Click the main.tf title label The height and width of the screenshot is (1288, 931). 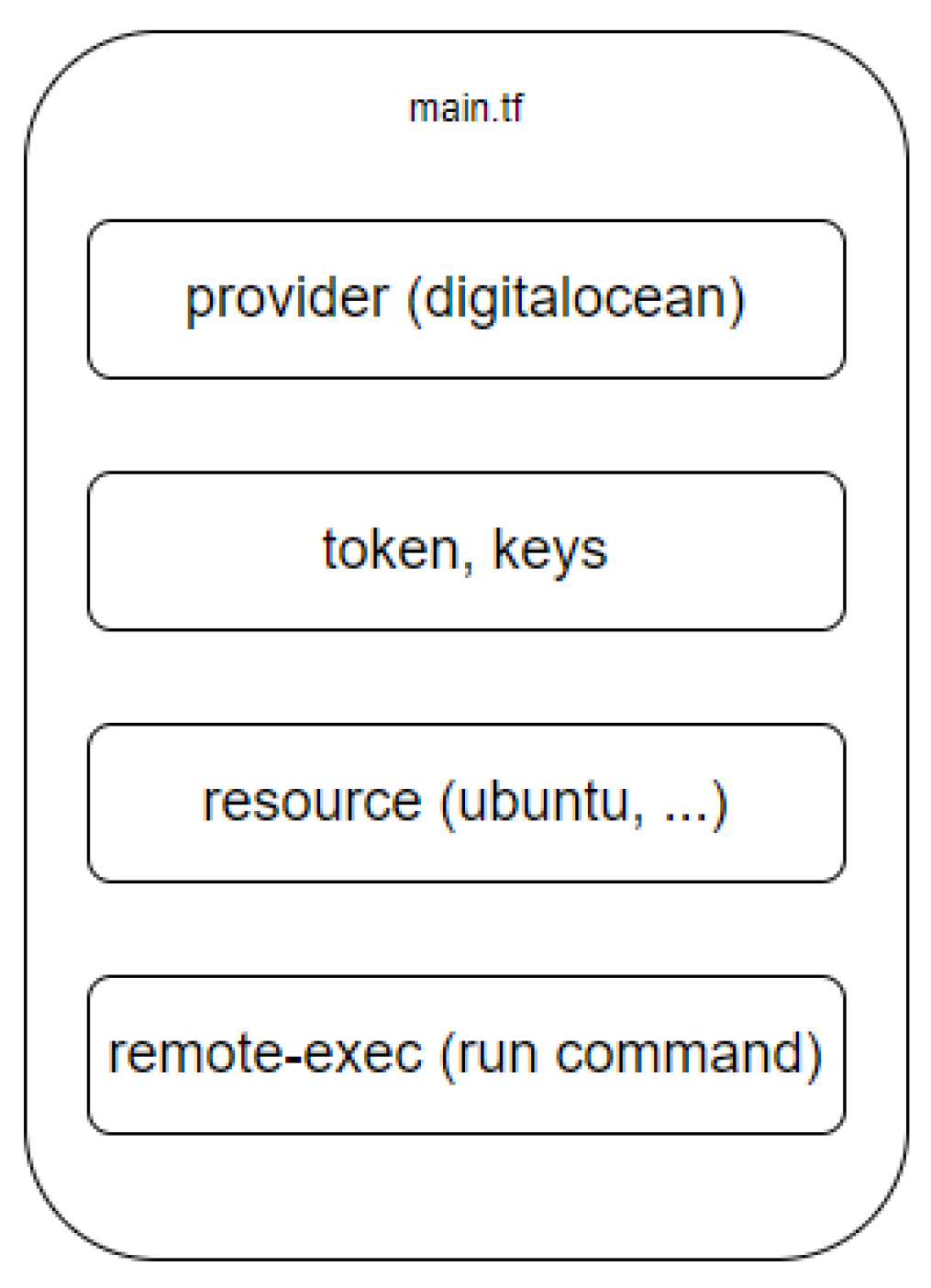click(x=466, y=108)
